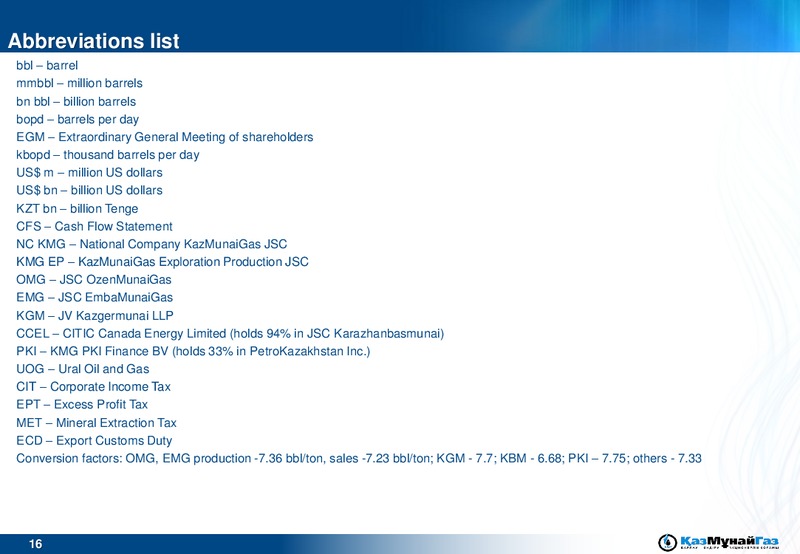The image size is (800, 554).
Task: Select 'UOG – Ural Oil and Gas'
Action: (x=83, y=369)
